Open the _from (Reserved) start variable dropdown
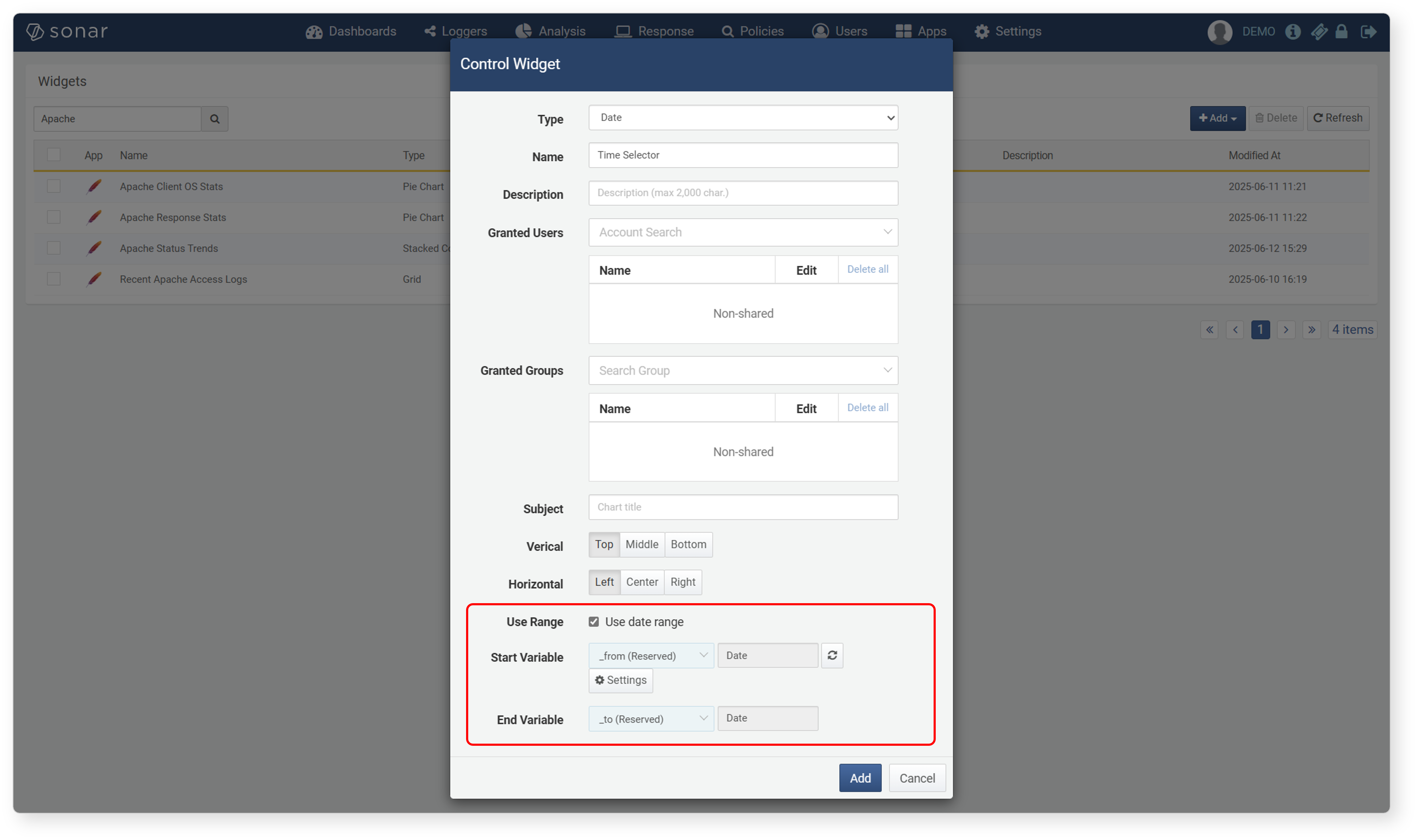Image resolution: width=1417 pixels, height=840 pixels. click(x=651, y=655)
